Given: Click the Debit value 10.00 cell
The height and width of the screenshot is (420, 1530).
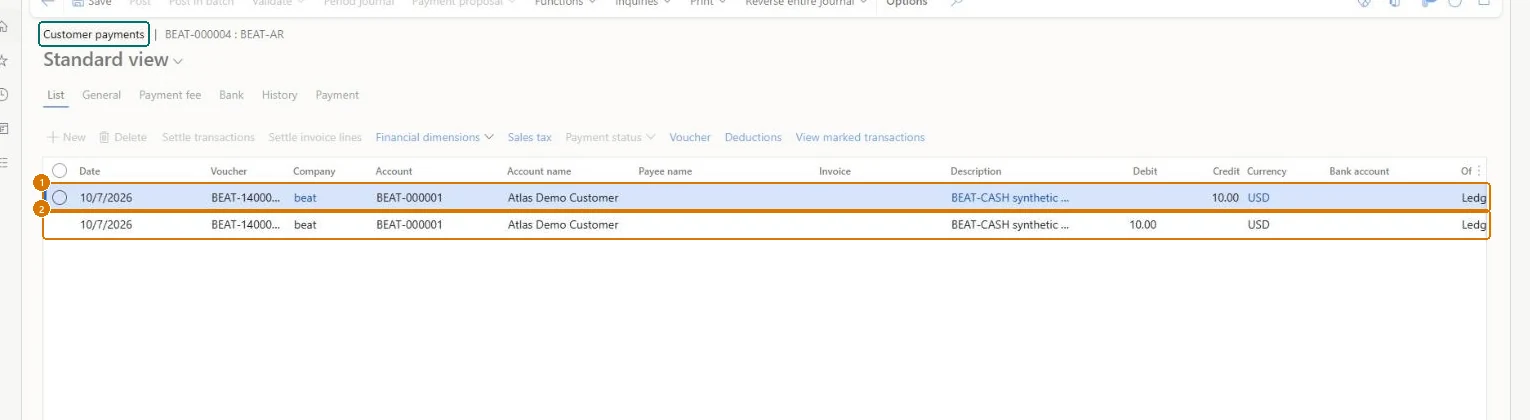Looking at the screenshot, I should click(1143, 225).
